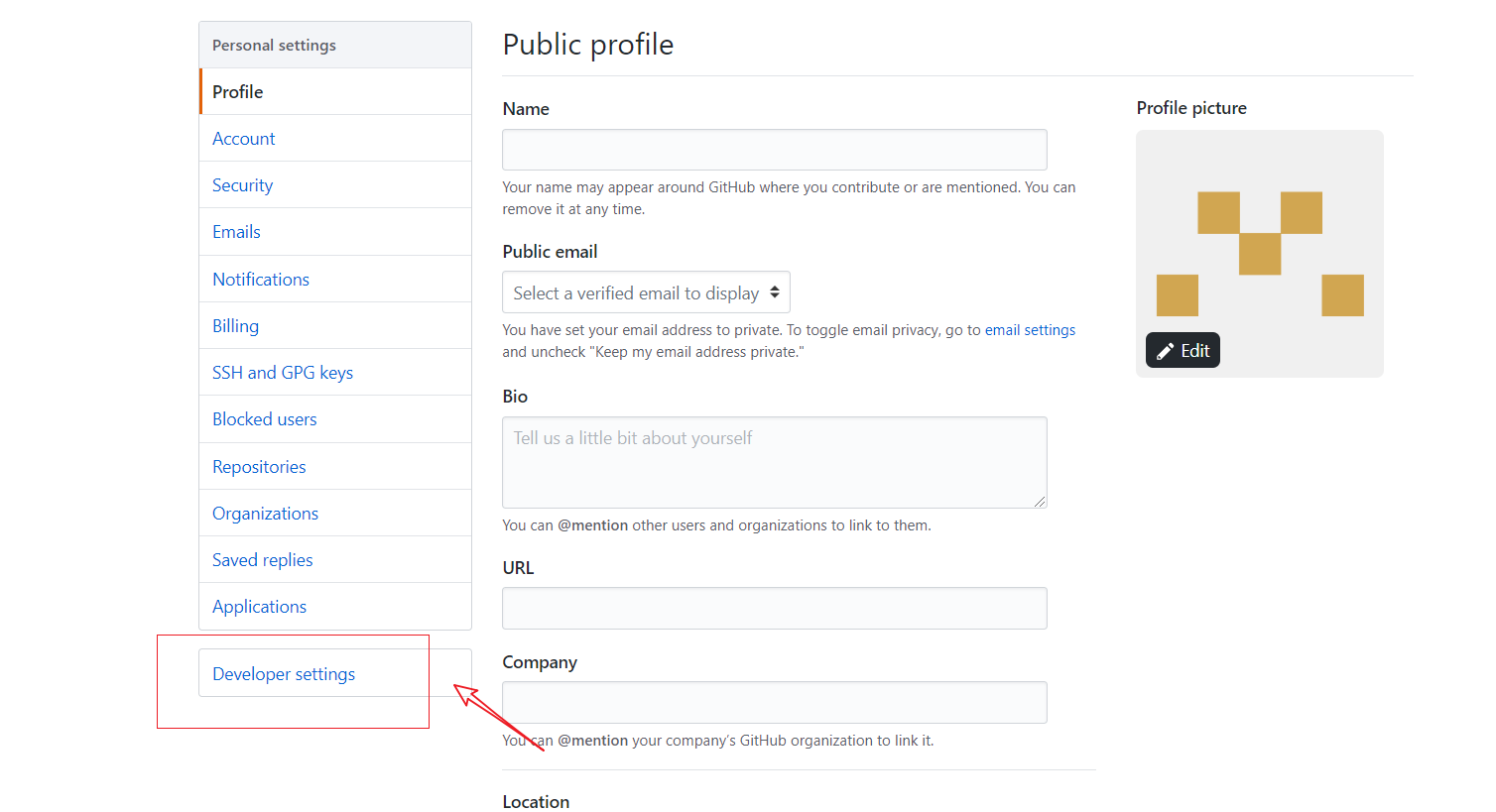Click the Profile picture label
1496x812 pixels.
coord(1191,108)
